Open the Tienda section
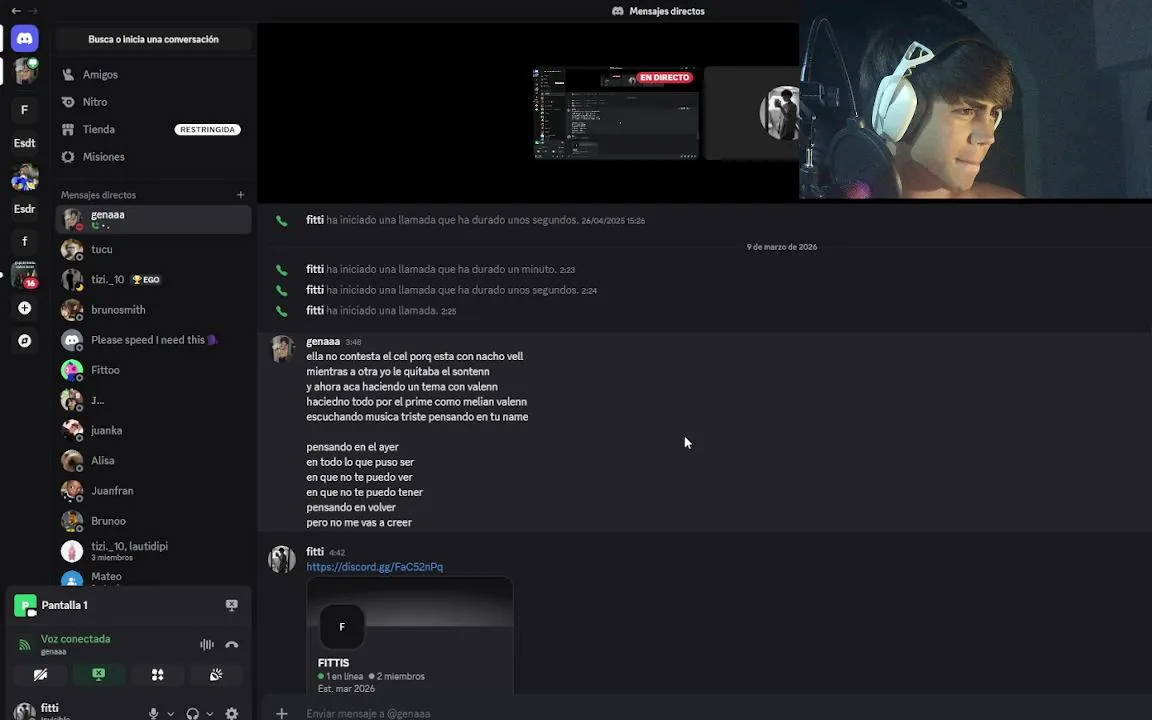1152x720 pixels. tap(154, 129)
